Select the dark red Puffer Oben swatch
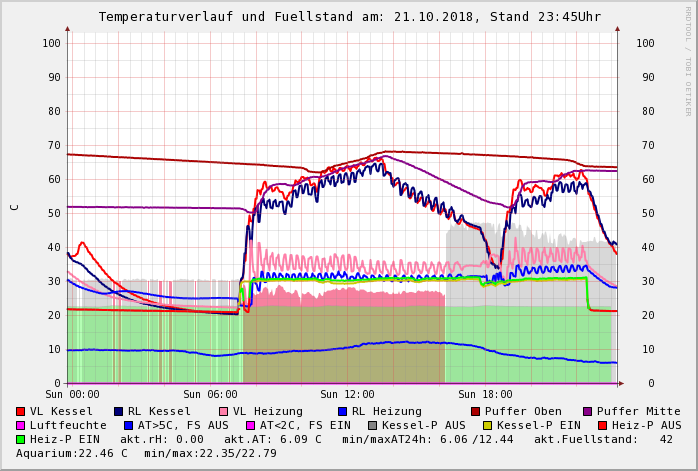This screenshot has height=471, width=698. tap(476, 411)
